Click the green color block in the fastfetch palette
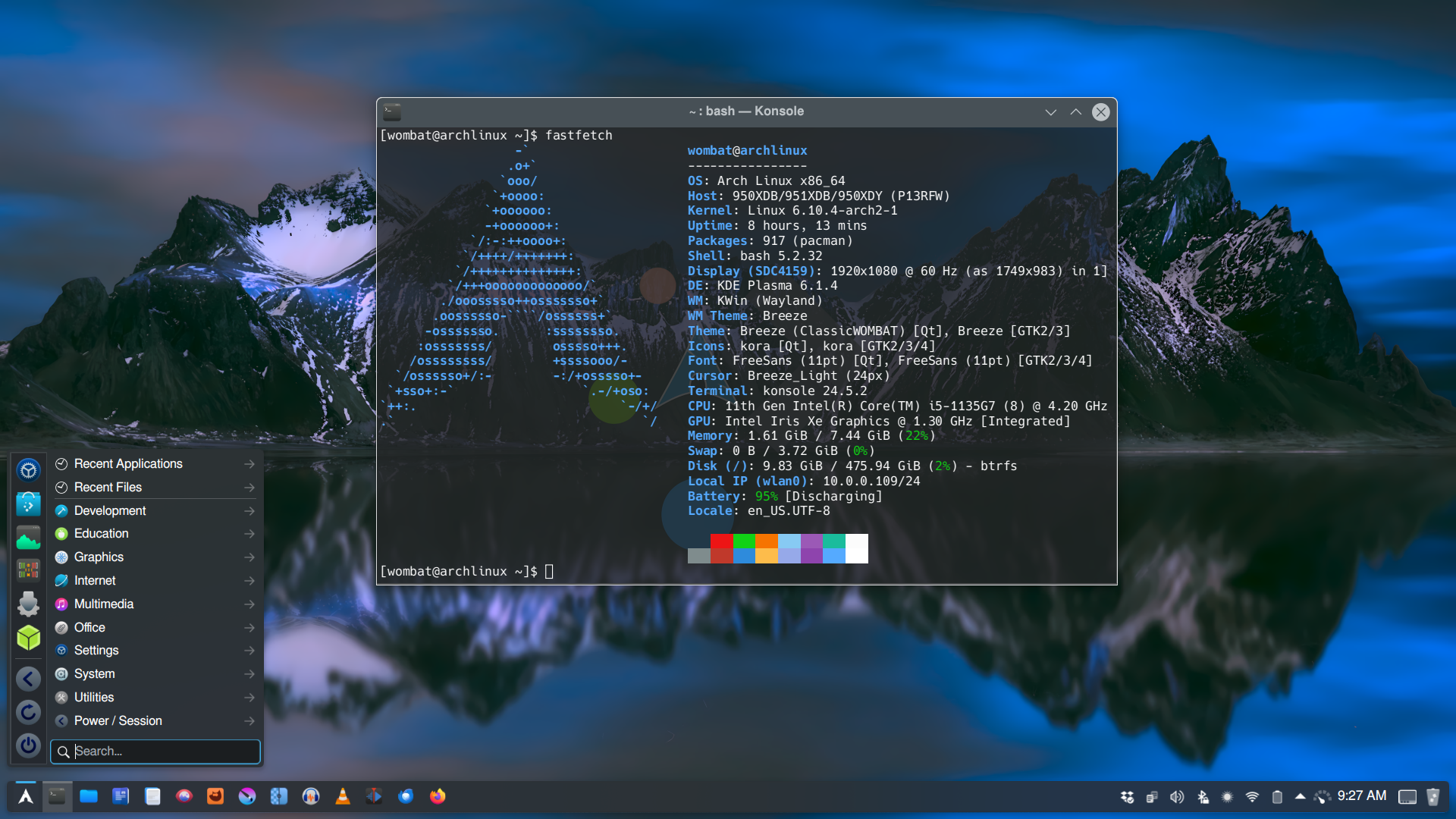The width and height of the screenshot is (1456, 819). click(745, 541)
